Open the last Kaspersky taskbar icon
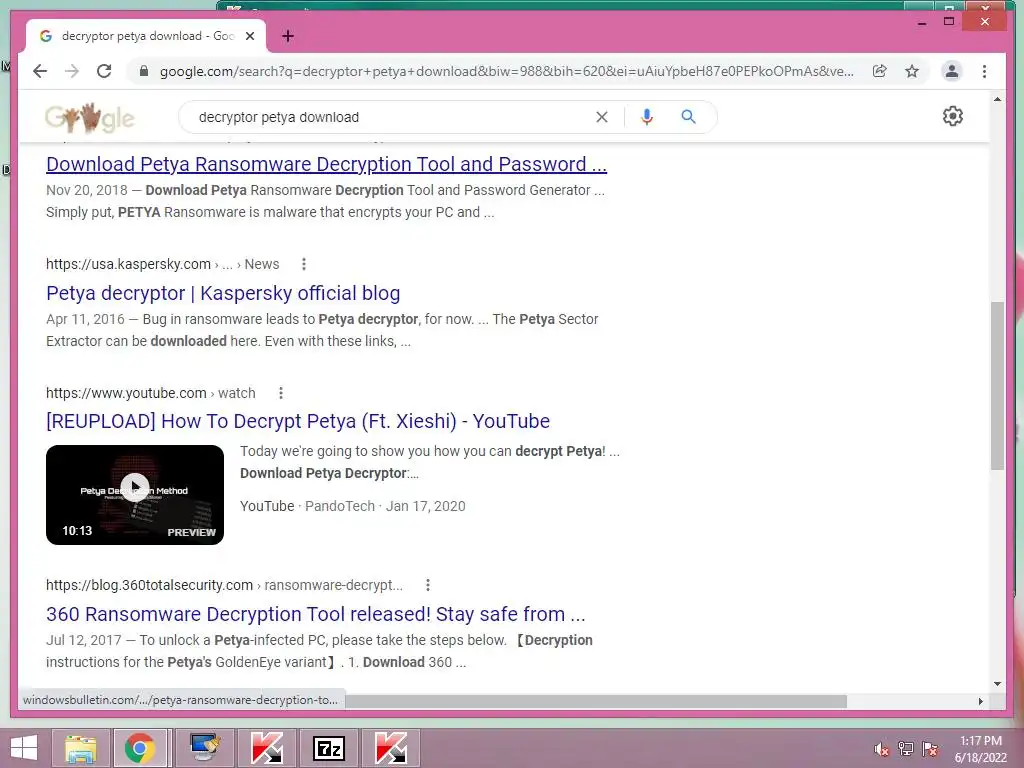 coord(391,748)
